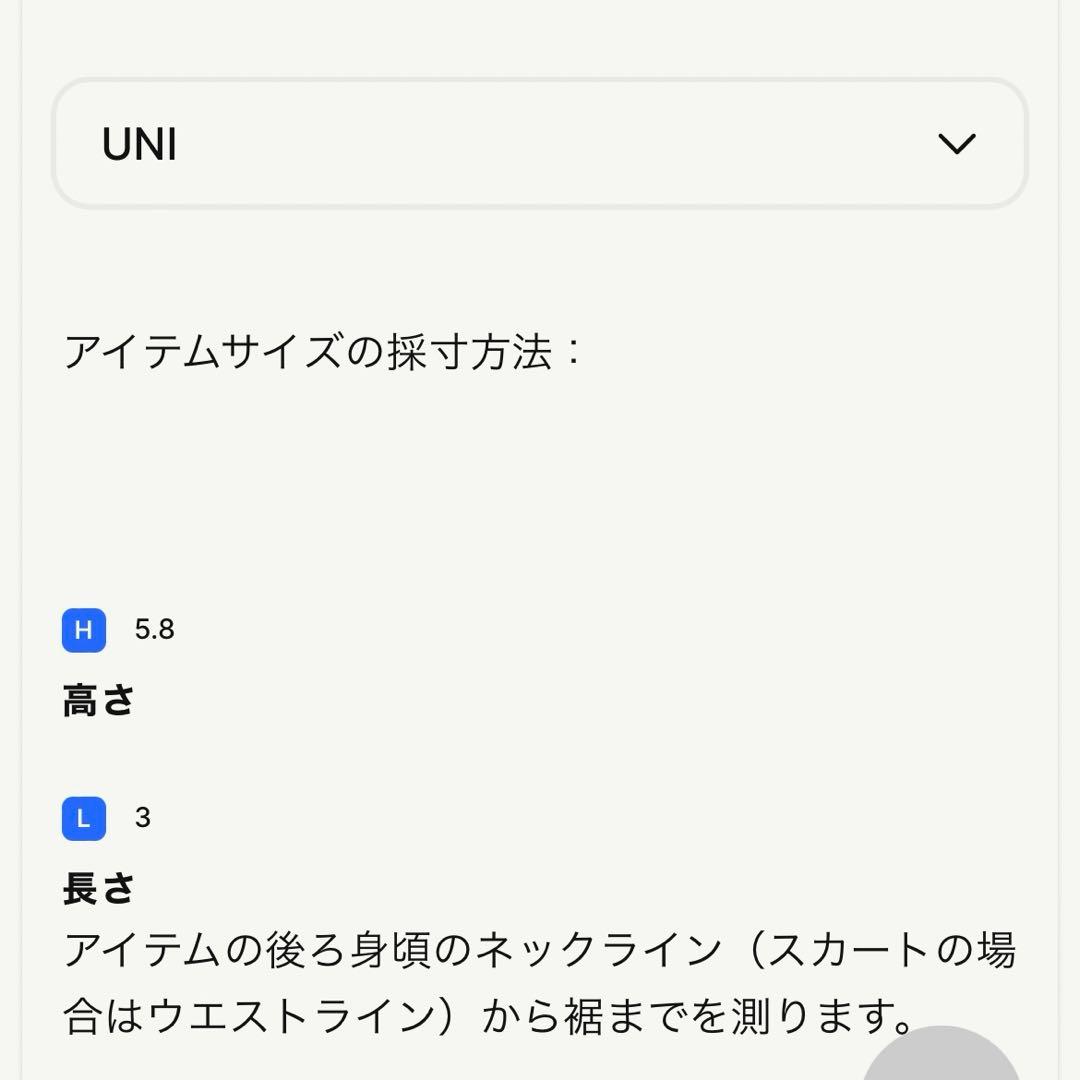Click the blue L length icon

click(x=84, y=819)
